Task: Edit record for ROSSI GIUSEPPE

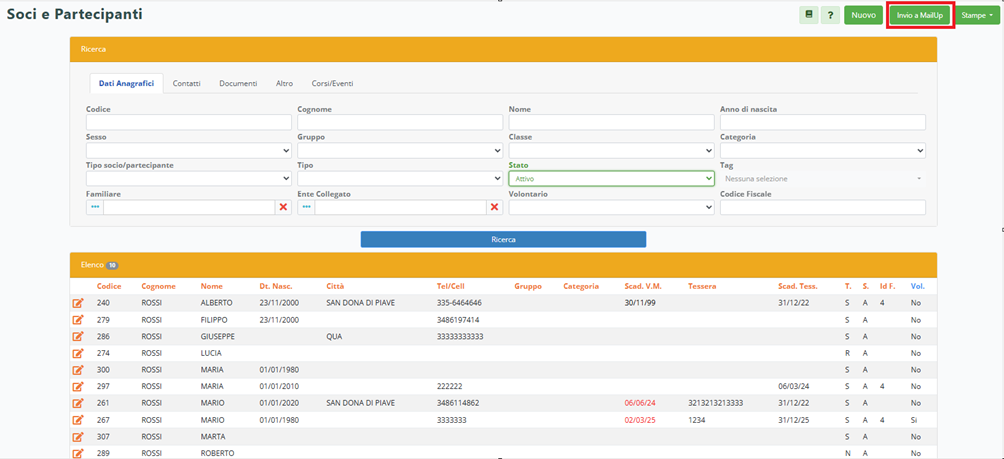Action: pyautogui.click(x=78, y=337)
